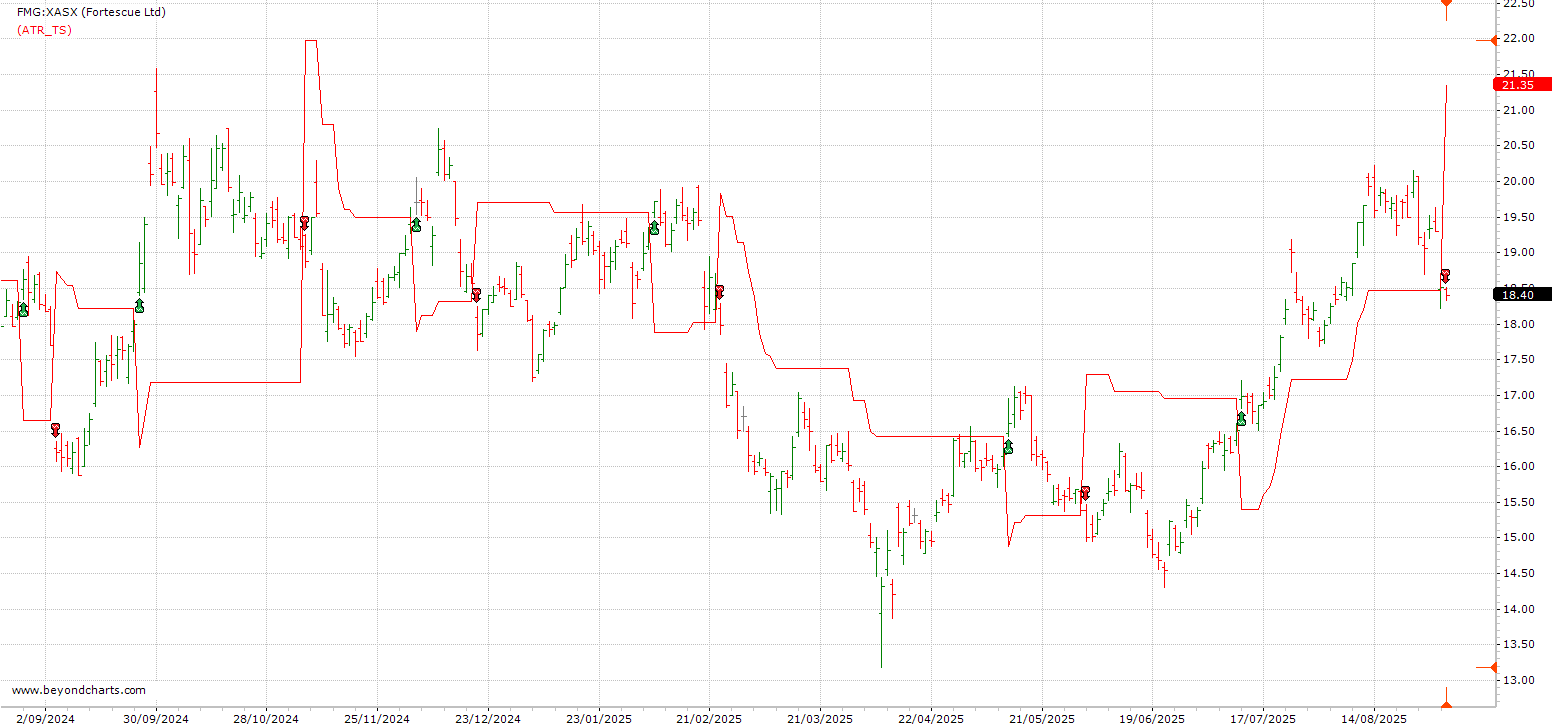Select the (ATR_TS) indicator label

44,30
